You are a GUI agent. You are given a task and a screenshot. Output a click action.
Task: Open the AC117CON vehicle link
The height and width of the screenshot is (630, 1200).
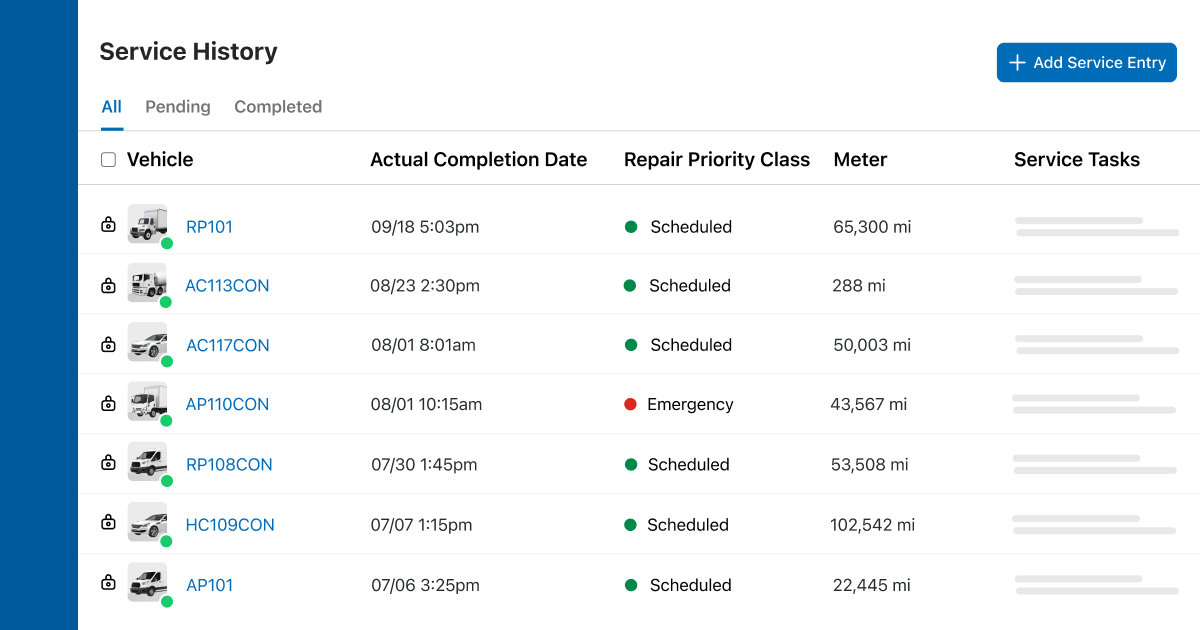point(228,345)
